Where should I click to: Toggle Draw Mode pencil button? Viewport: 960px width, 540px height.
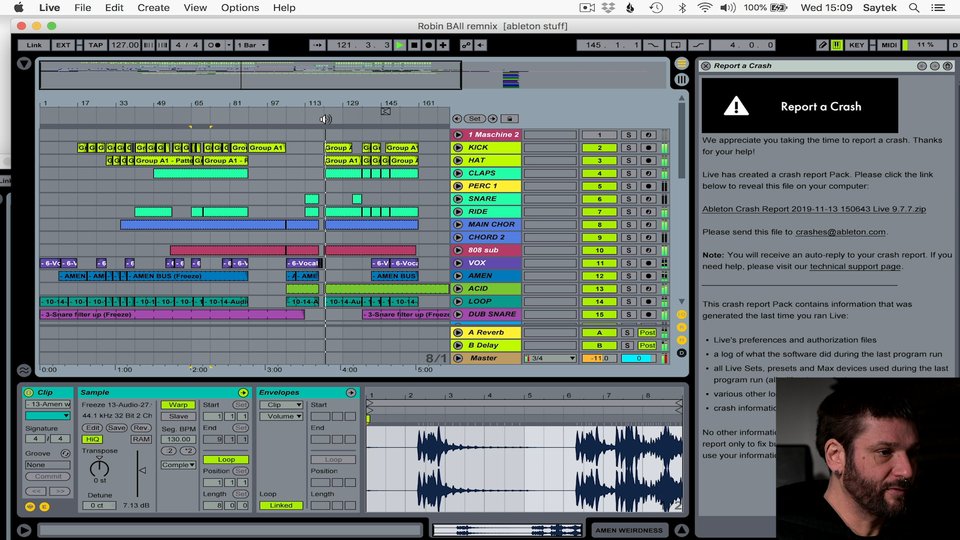823,45
